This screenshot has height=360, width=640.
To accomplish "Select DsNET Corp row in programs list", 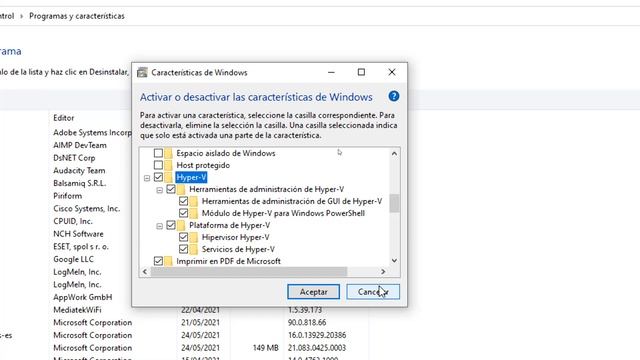I will click(74, 158).
